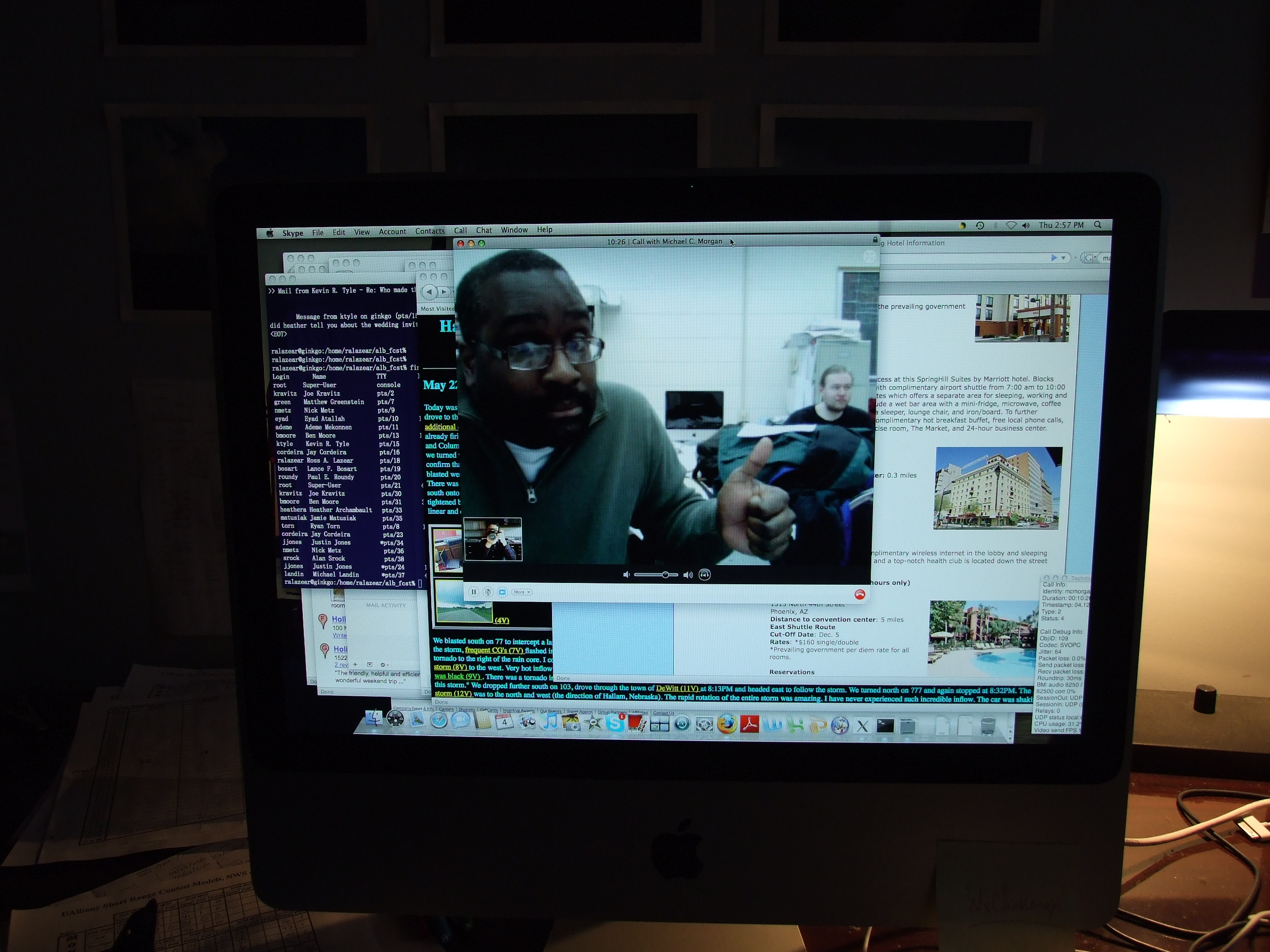Open Adobe Acrobat from the Dock
1270x952 pixels.
coord(749,725)
